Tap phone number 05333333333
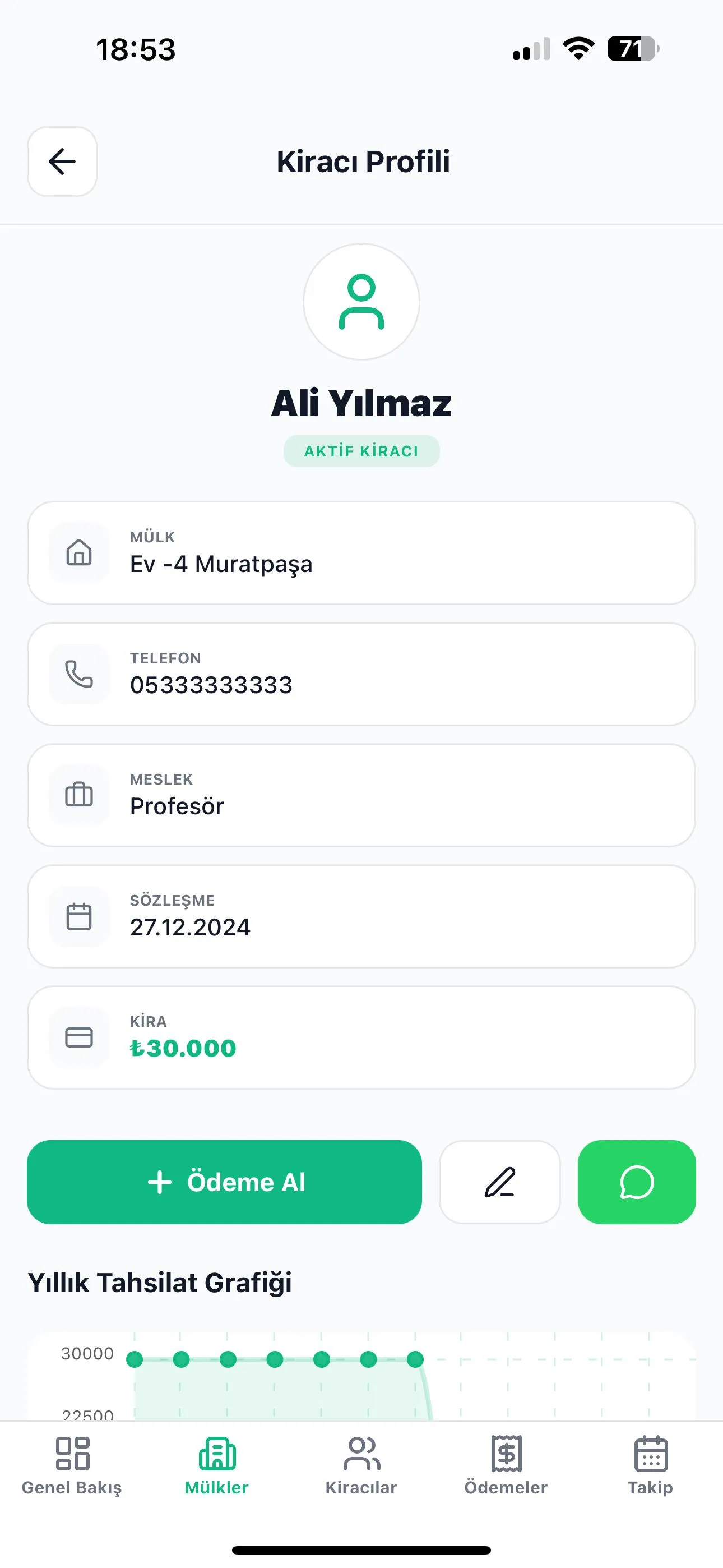Viewport: 723px width, 1568px height. 211,685
